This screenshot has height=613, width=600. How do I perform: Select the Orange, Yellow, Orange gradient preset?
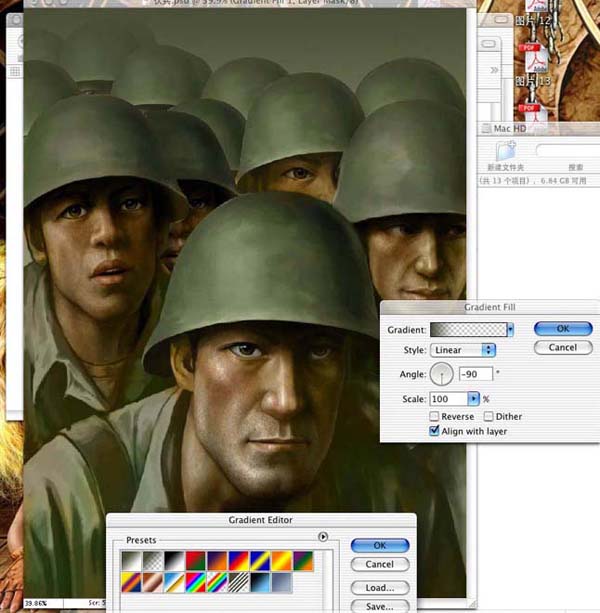(282, 561)
